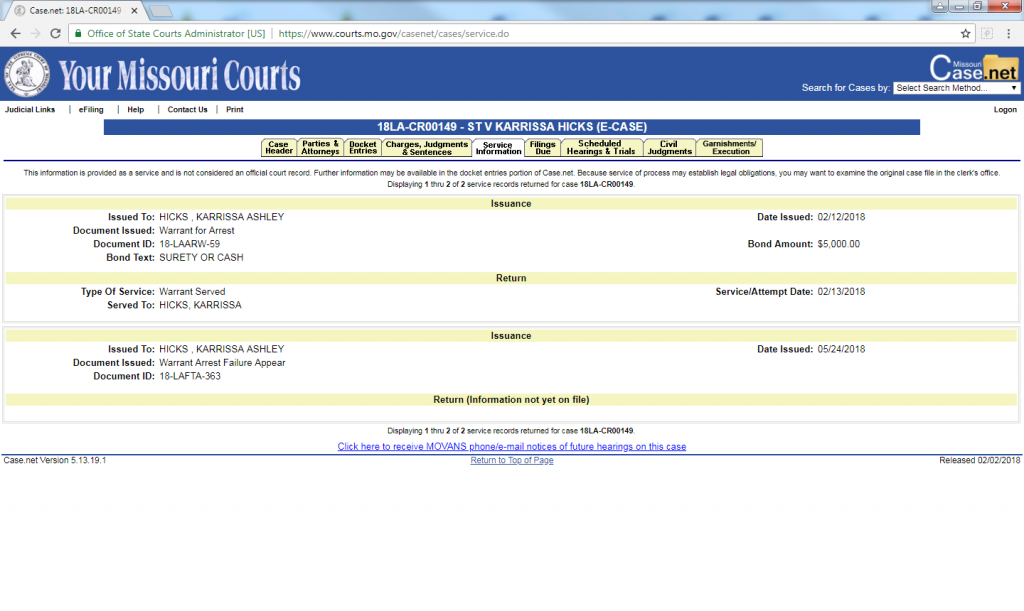Screen dimensions: 1024x611
Task: Expand the Select Search Method dropdown
Action: 956,88
